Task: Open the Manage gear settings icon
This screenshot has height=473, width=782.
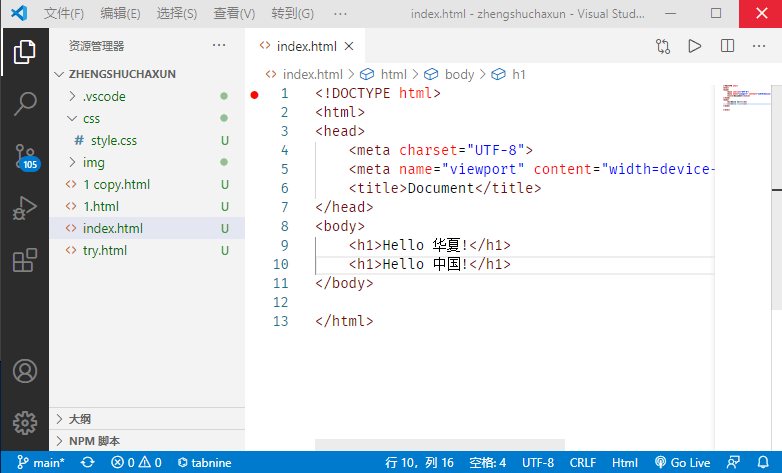Action: pyautogui.click(x=25, y=422)
